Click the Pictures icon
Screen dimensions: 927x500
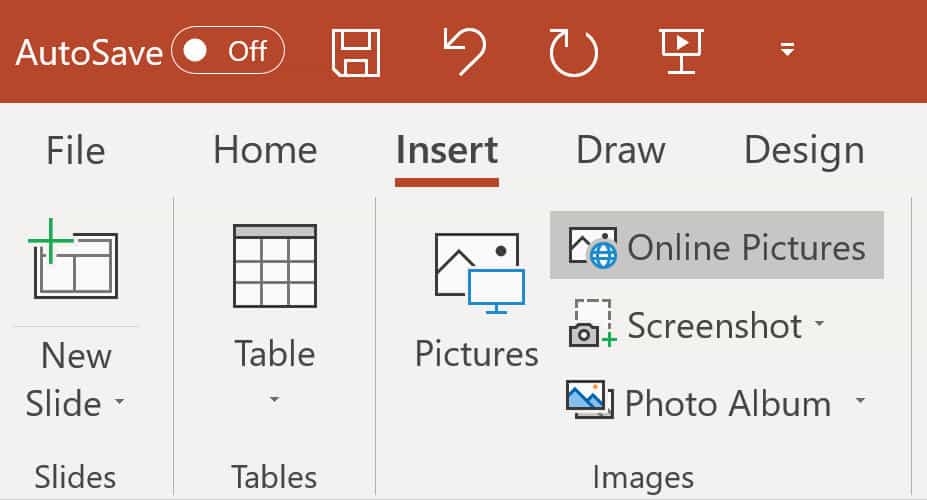click(x=479, y=273)
